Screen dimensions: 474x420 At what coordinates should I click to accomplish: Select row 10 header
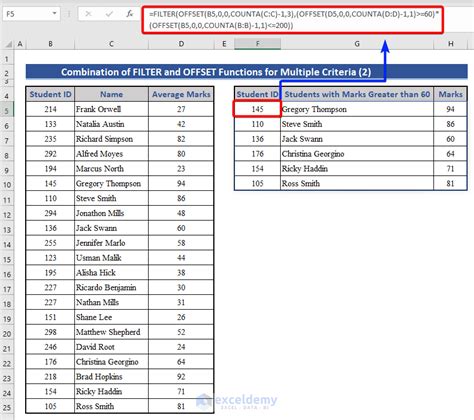(7, 185)
